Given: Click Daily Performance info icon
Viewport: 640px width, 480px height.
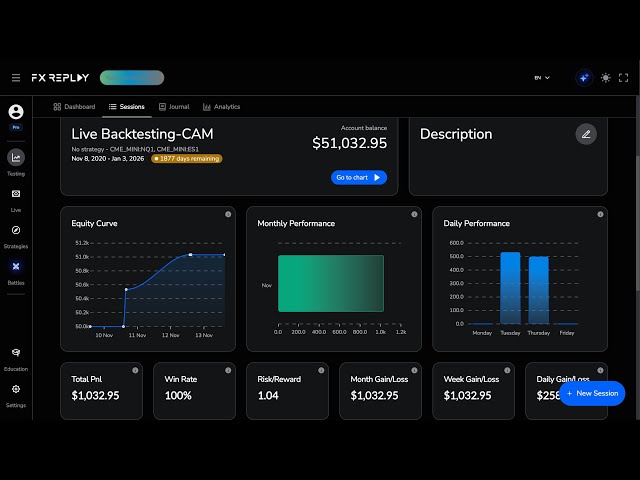Looking at the screenshot, I should click(600, 214).
